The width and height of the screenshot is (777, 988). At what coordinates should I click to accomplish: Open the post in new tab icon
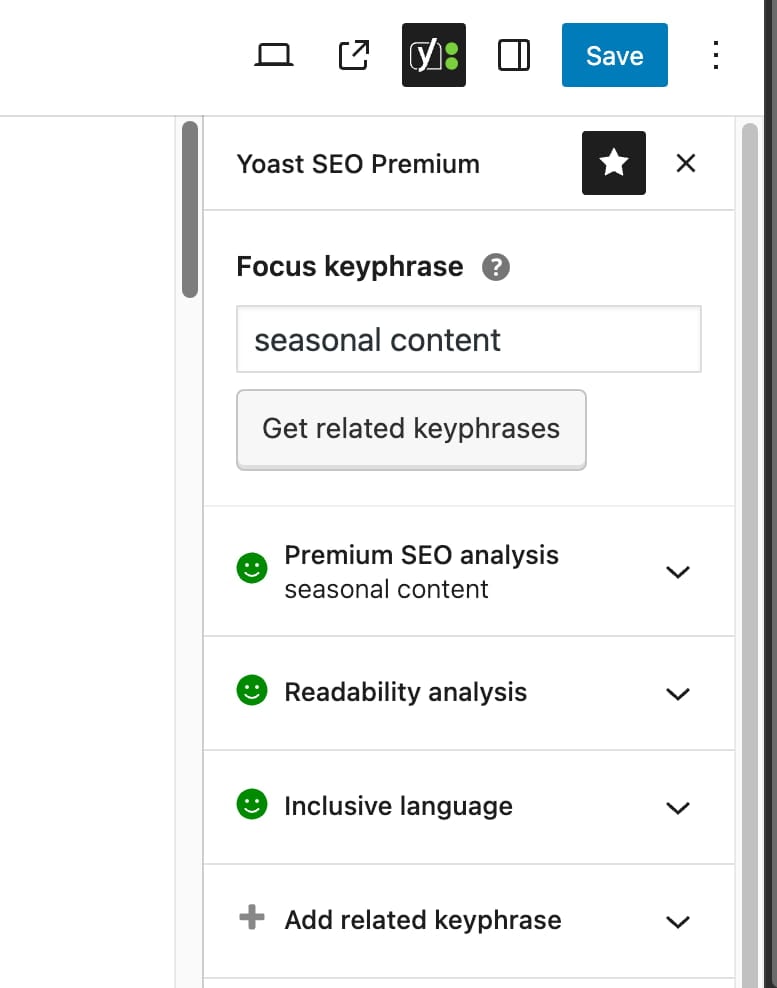(354, 55)
